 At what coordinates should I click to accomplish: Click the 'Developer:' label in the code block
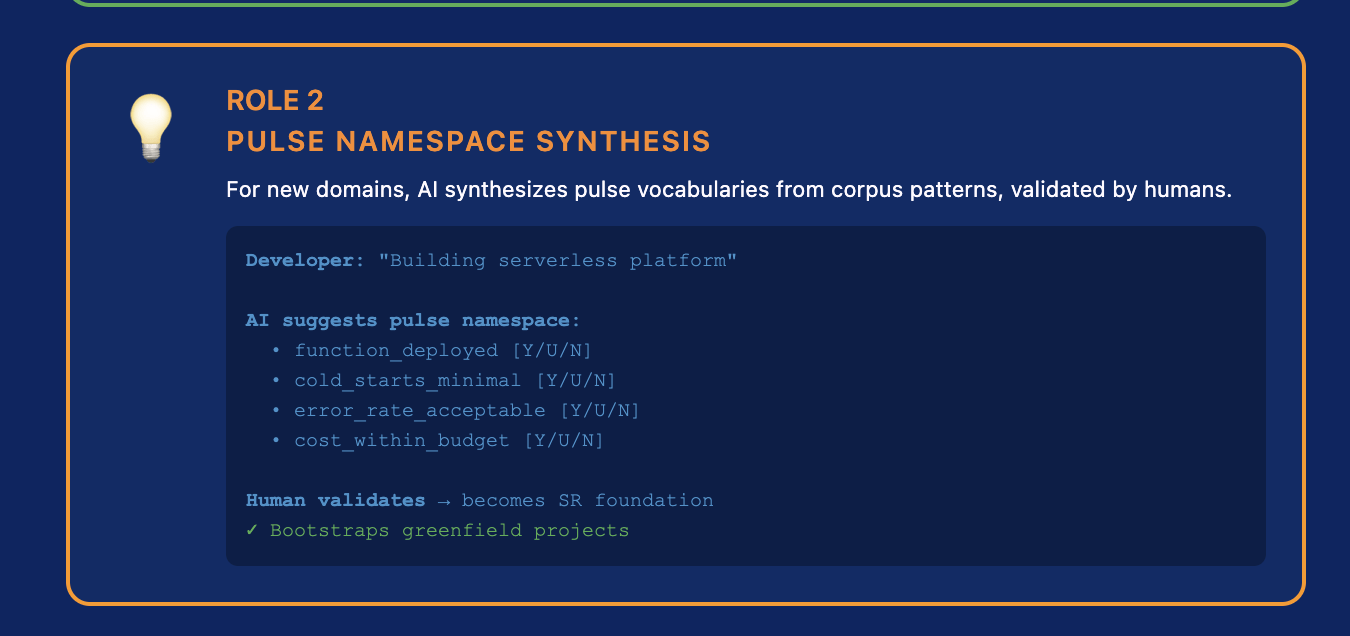[x=306, y=261]
